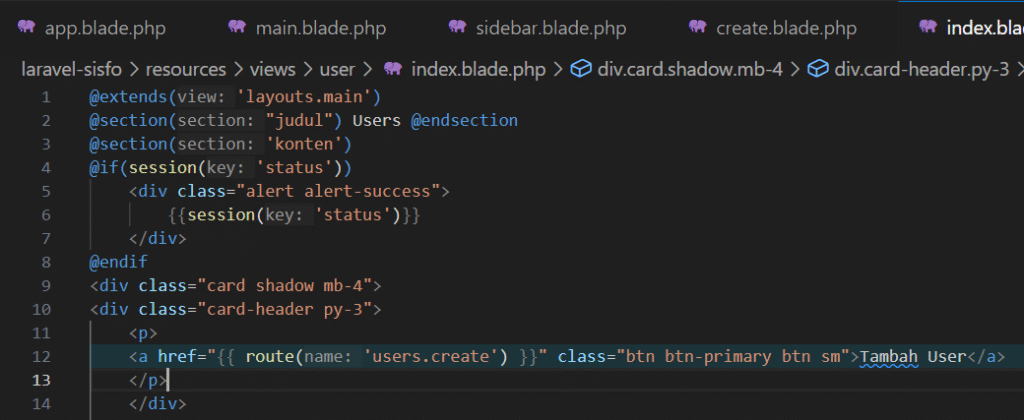Image resolution: width=1024 pixels, height=420 pixels.
Task: Click the div.card-header.py-3 symbol cube icon
Action: coord(817,69)
